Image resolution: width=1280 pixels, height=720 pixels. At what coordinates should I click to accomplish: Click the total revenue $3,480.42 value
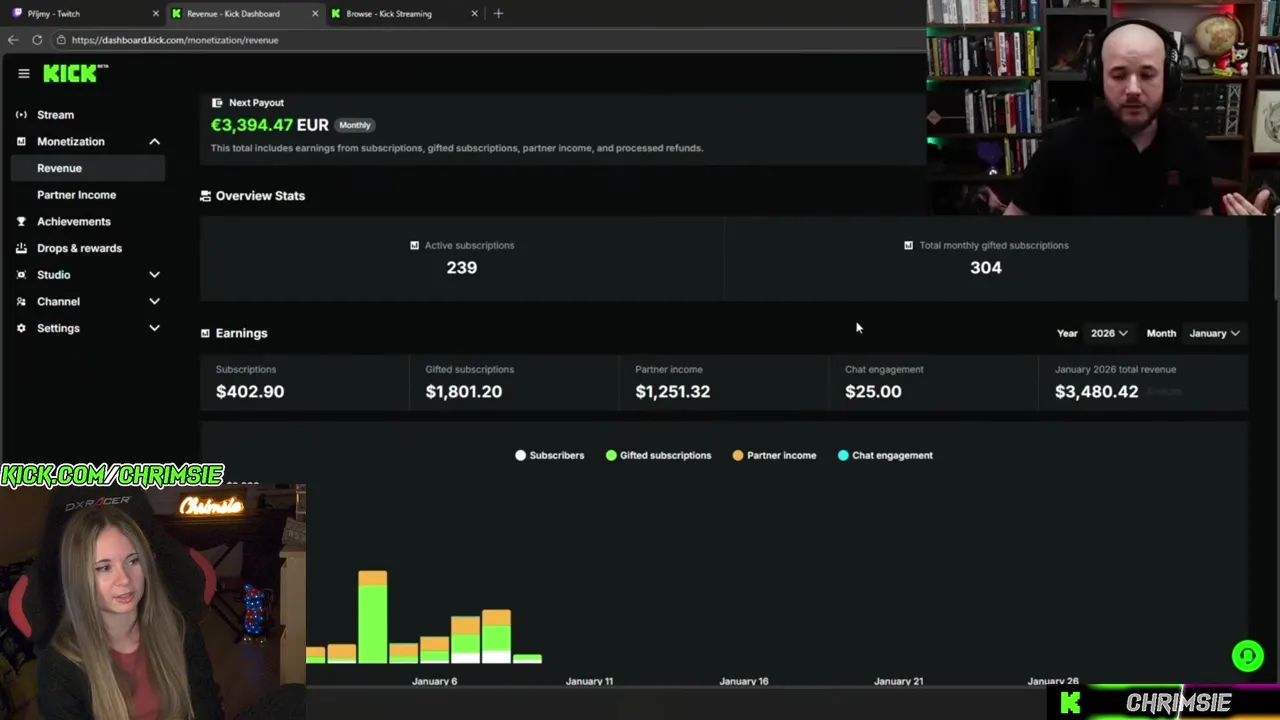1096,392
